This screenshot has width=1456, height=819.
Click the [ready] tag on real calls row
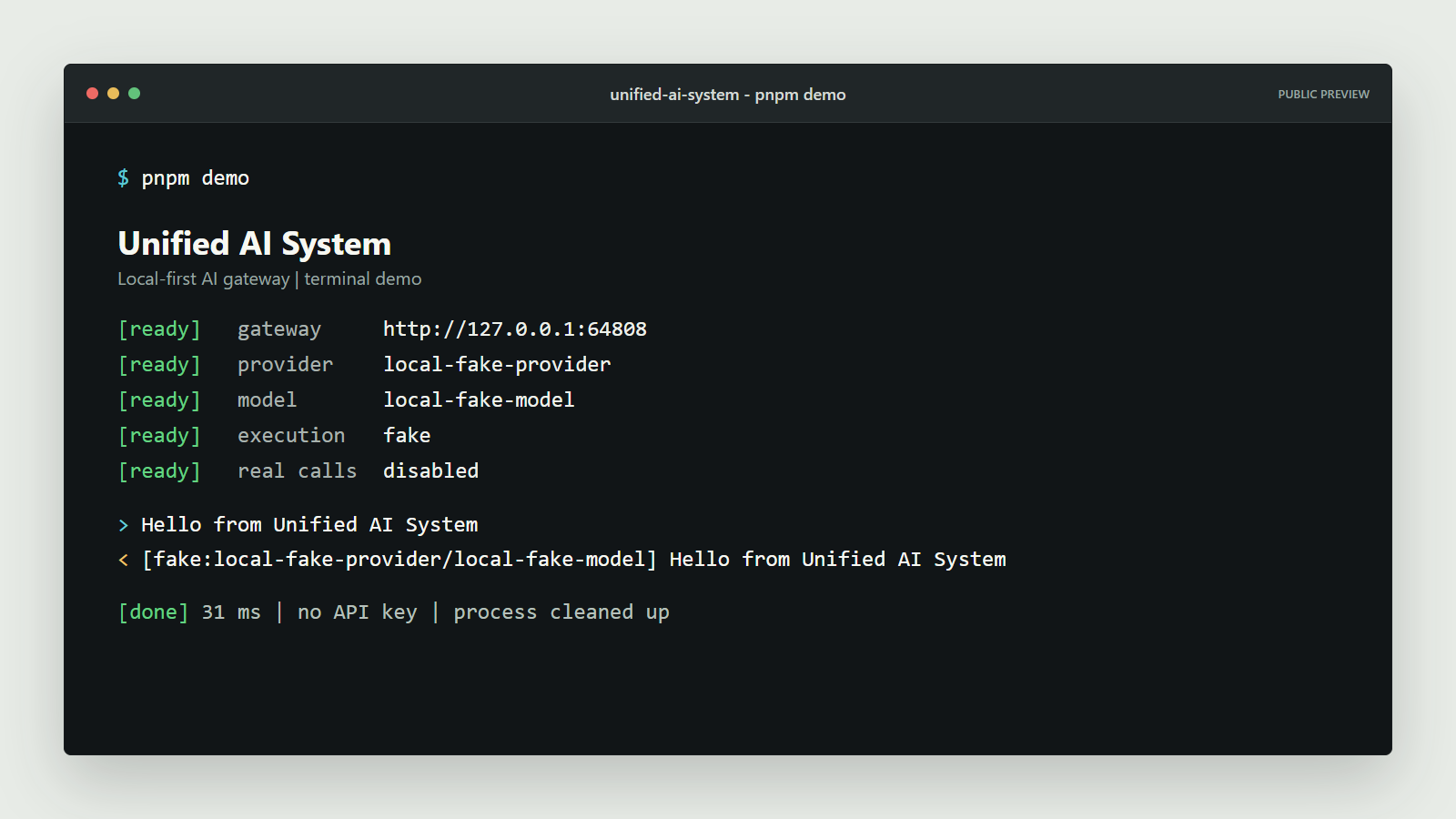point(159,471)
